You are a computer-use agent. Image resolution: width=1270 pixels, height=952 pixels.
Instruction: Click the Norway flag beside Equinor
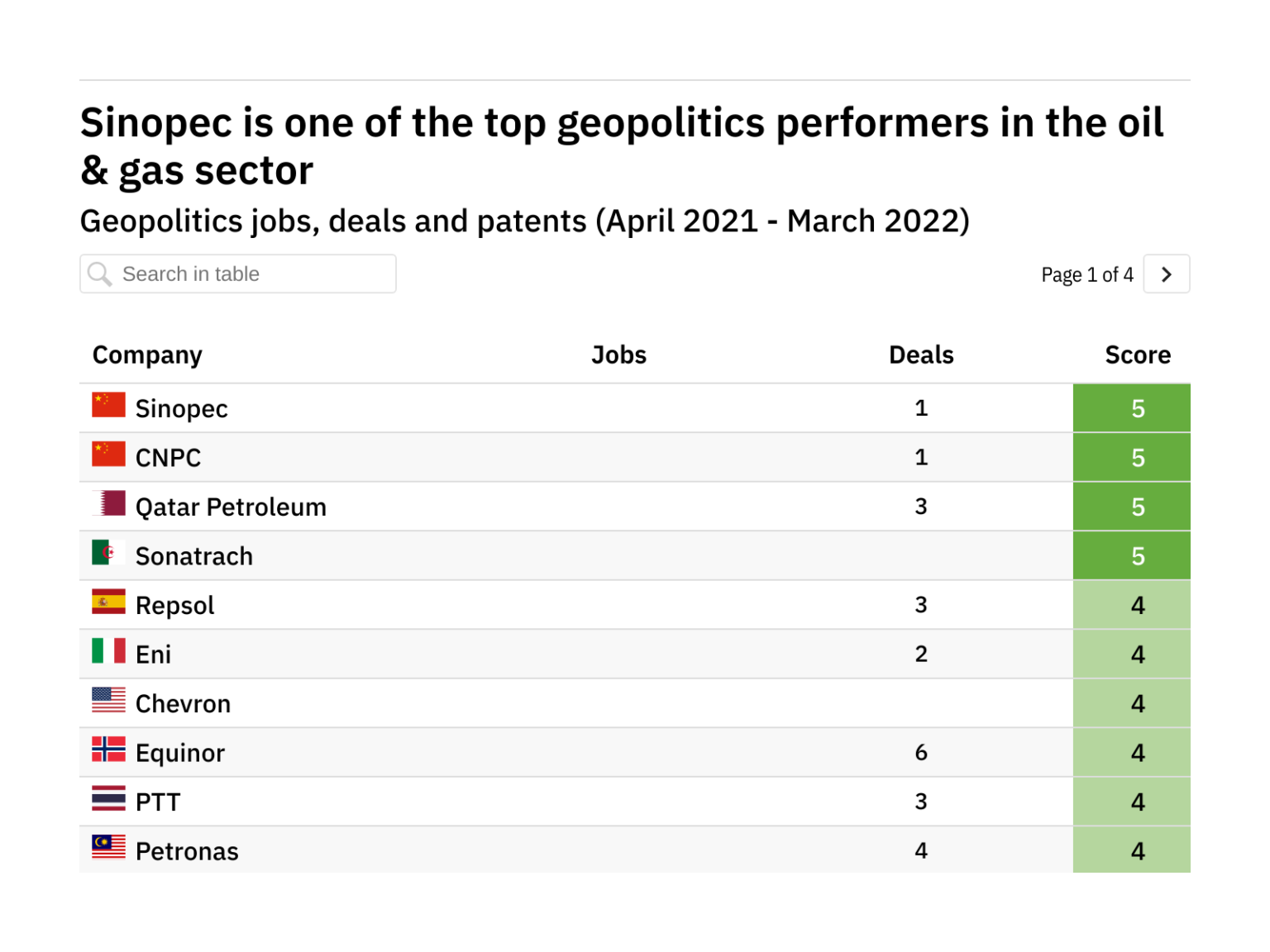tap(108, 750)
